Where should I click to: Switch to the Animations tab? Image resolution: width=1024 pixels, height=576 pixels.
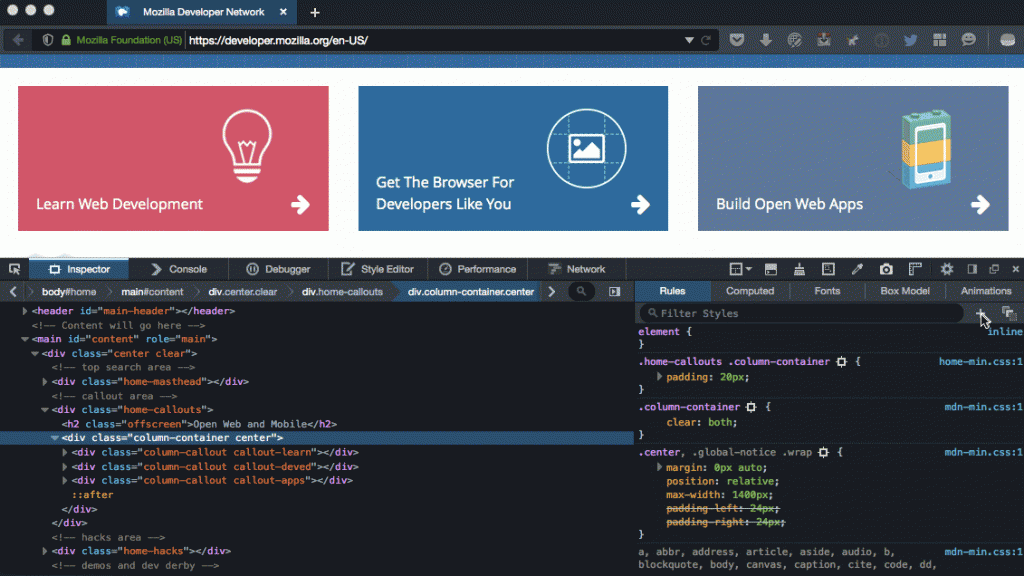pos(985,291)
